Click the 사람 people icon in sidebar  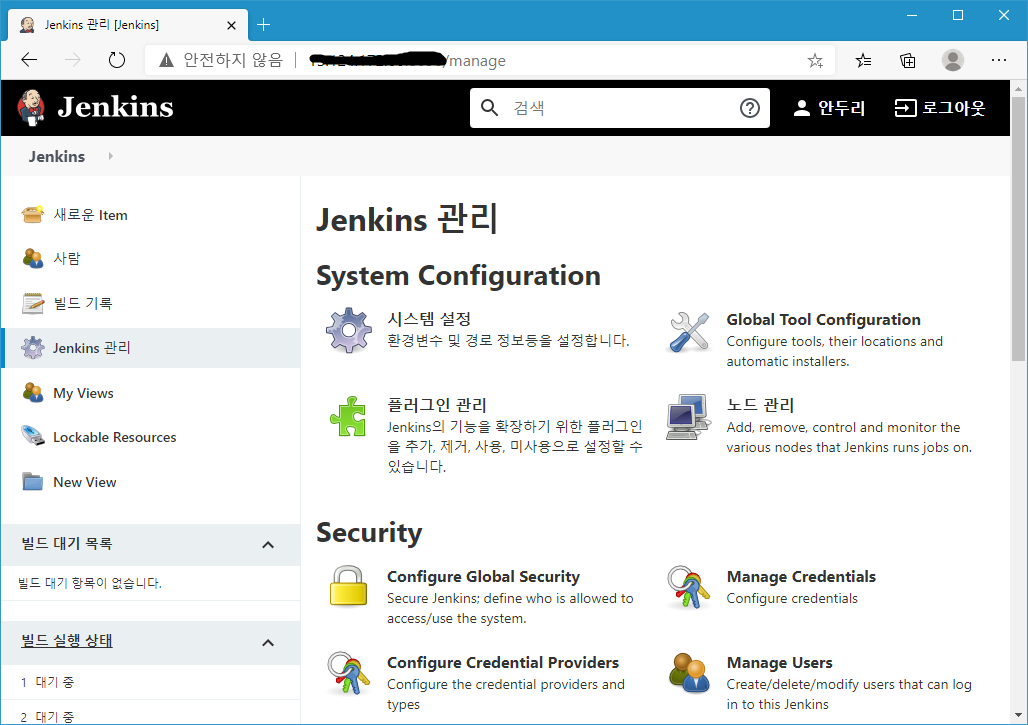(x=32, y=258)
